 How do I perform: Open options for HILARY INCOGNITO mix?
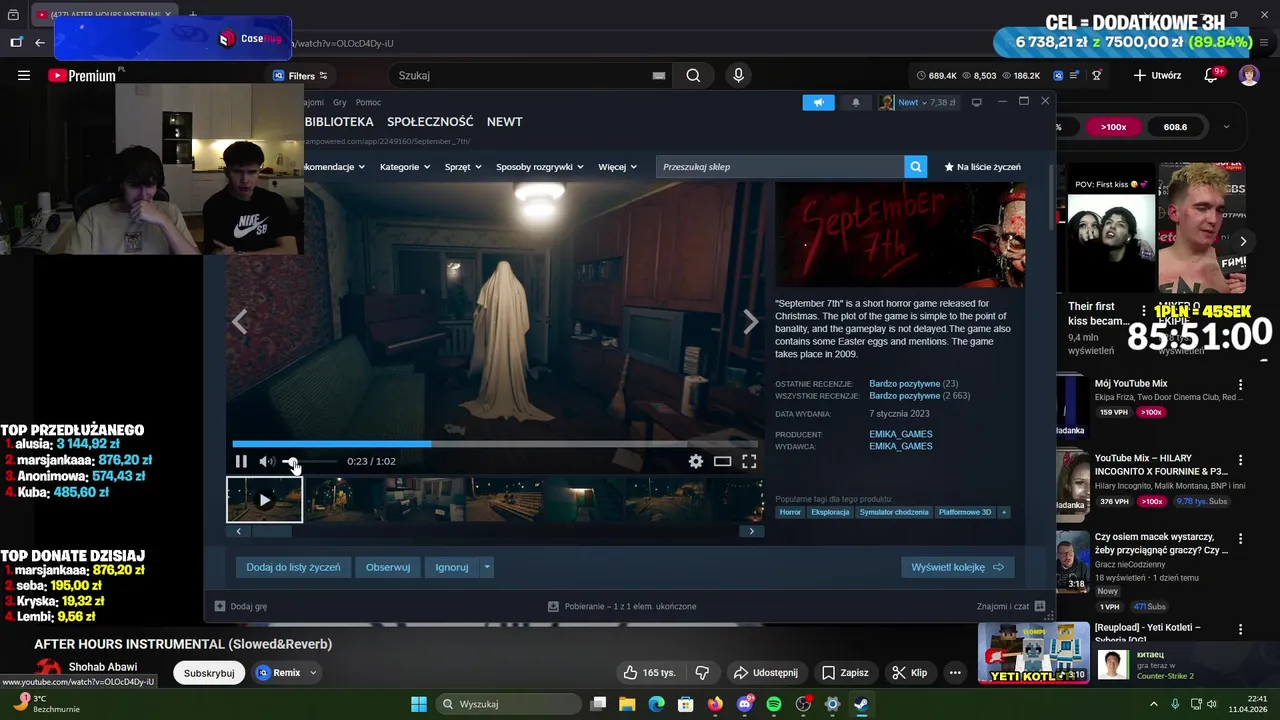pos(1240,461)
